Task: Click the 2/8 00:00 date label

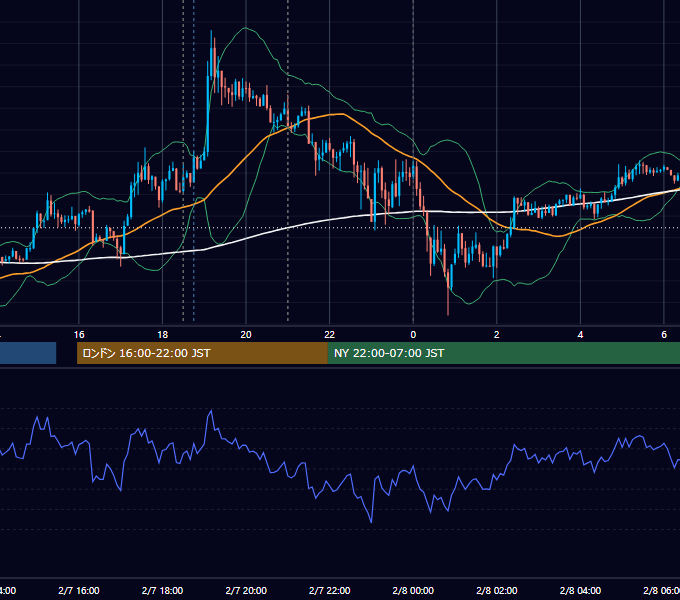Action: pos(413,590)
